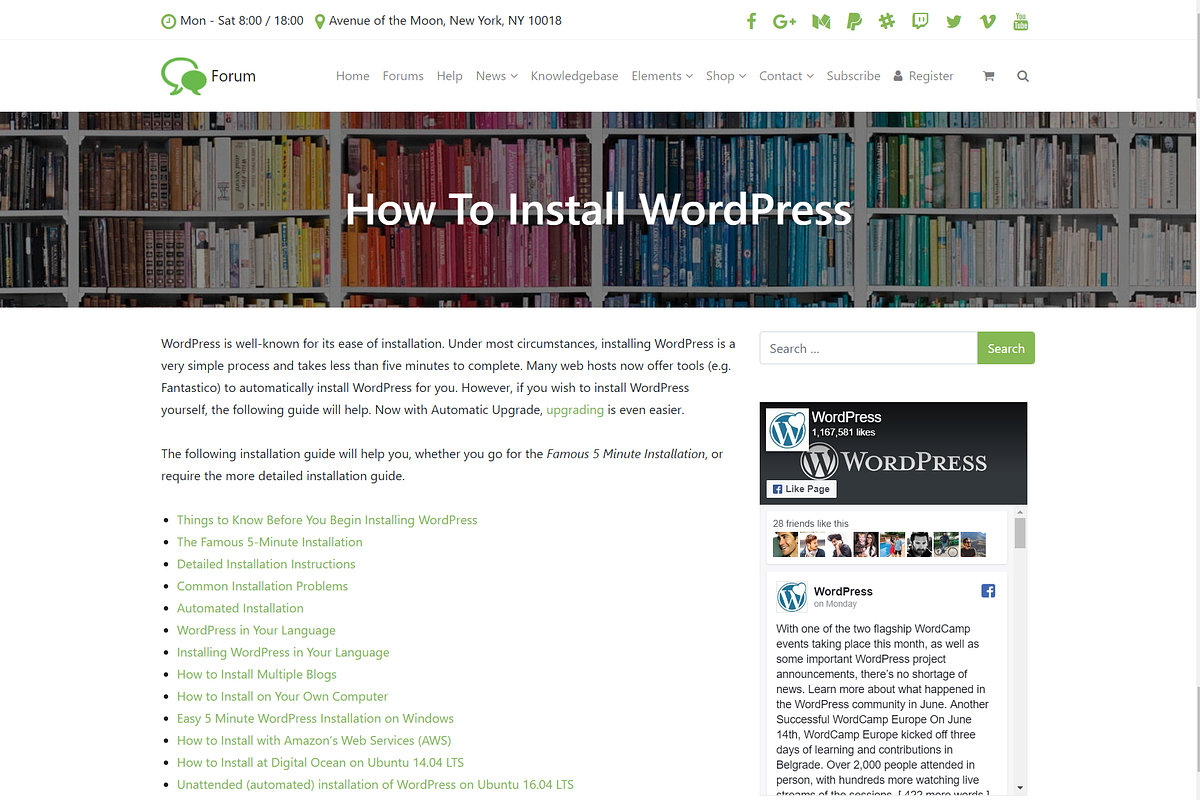Click the '1,167,581 likes' count
This screenshot has width=1200, height=800.
(x=844, y=432)
